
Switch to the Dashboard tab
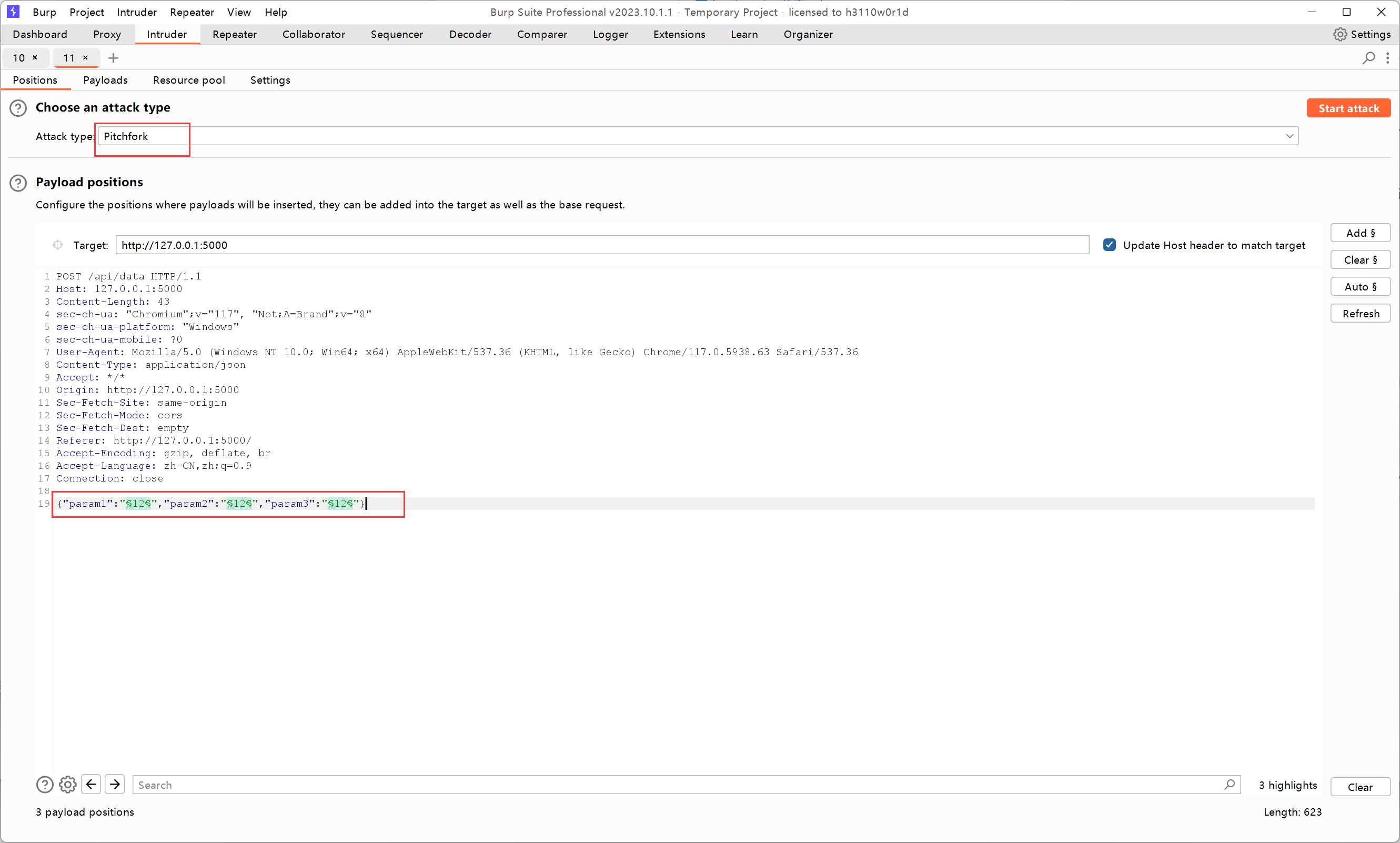(40, 34)
